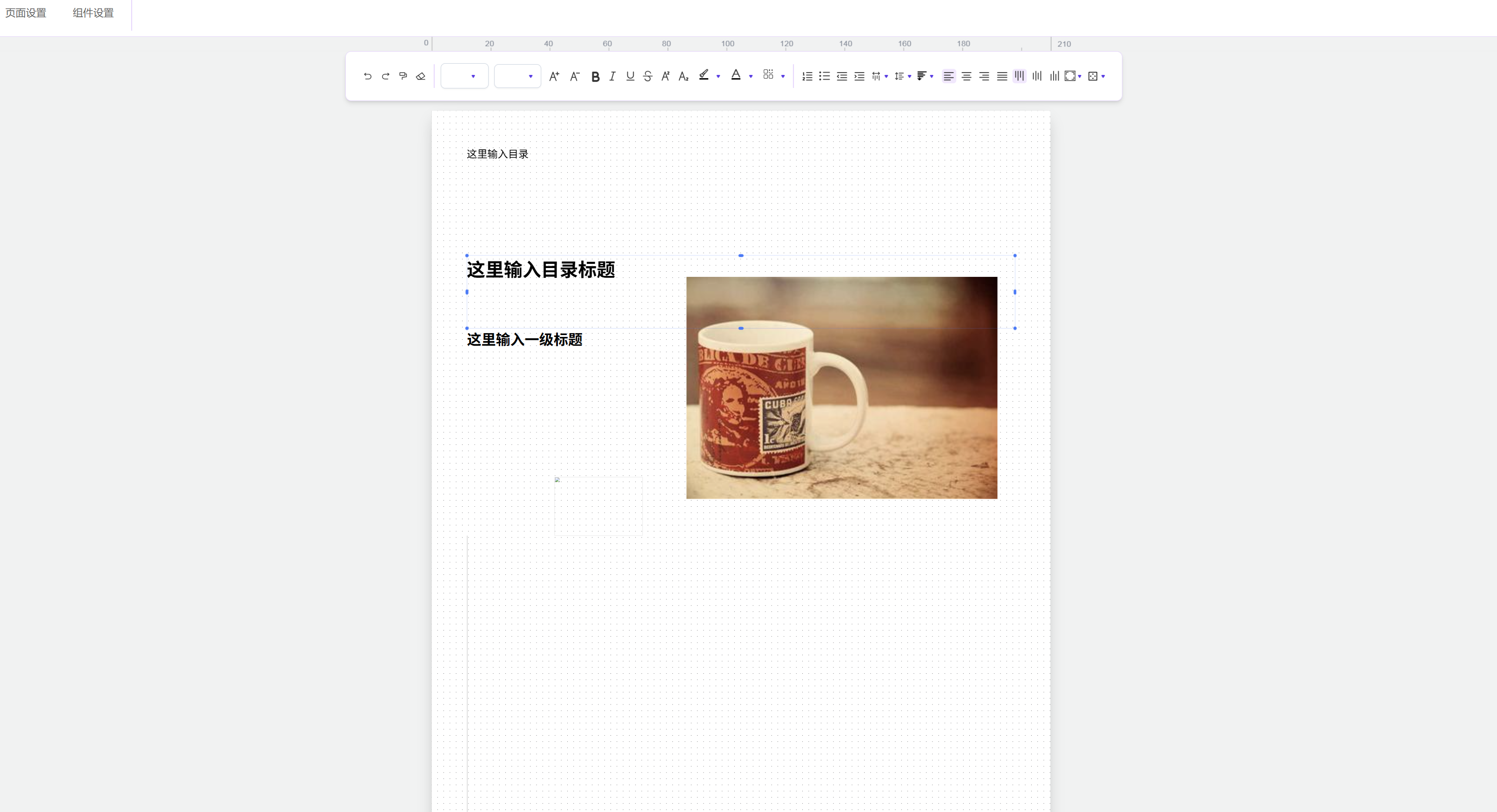Image resolution: width=1497 pixels, height=812 pixels.
Task: Switch to the 页面设置 tab
Action: pyautogui.click(x=26, y=13)
